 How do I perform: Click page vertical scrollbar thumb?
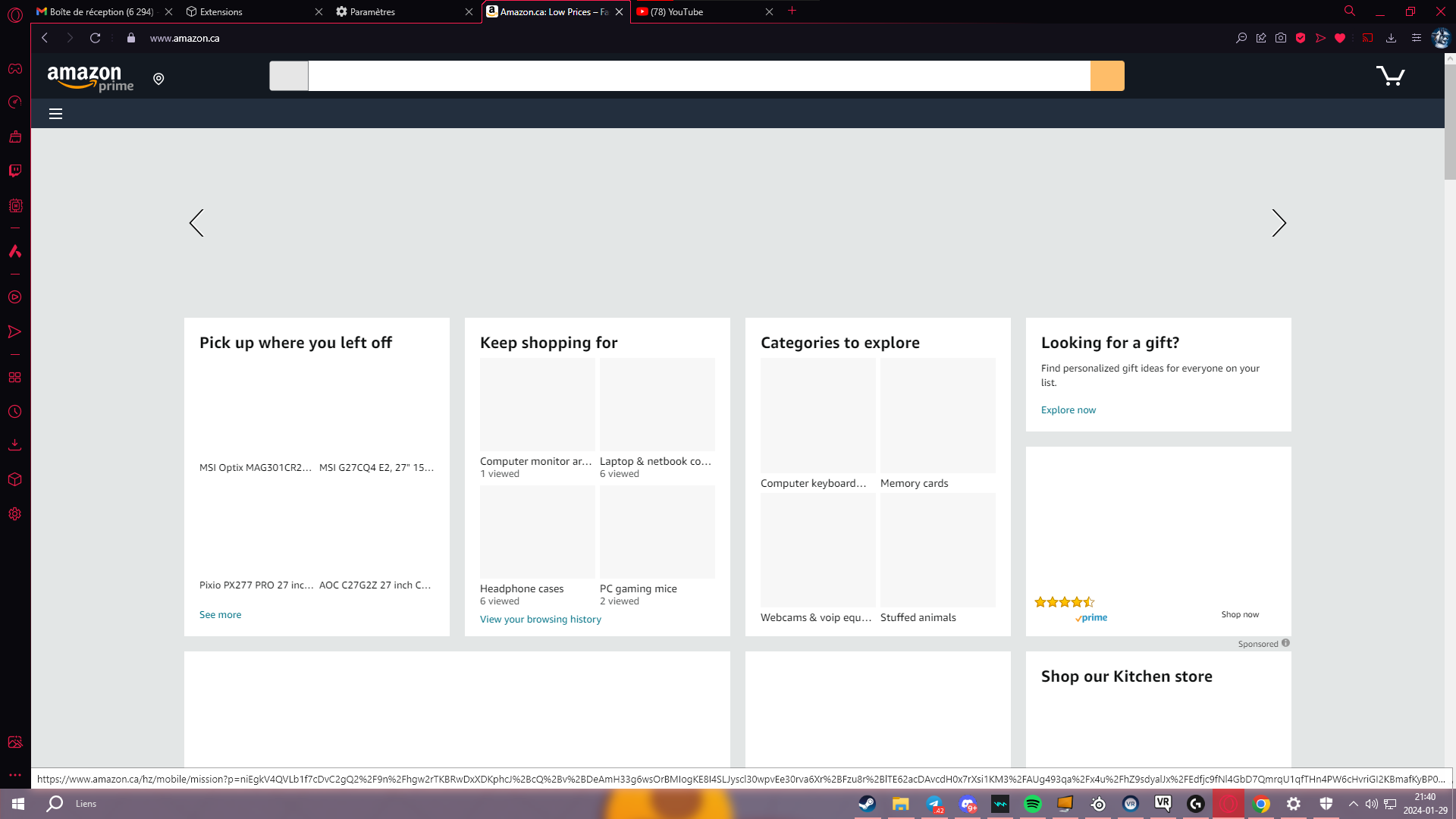click(x=1450, y=121)
